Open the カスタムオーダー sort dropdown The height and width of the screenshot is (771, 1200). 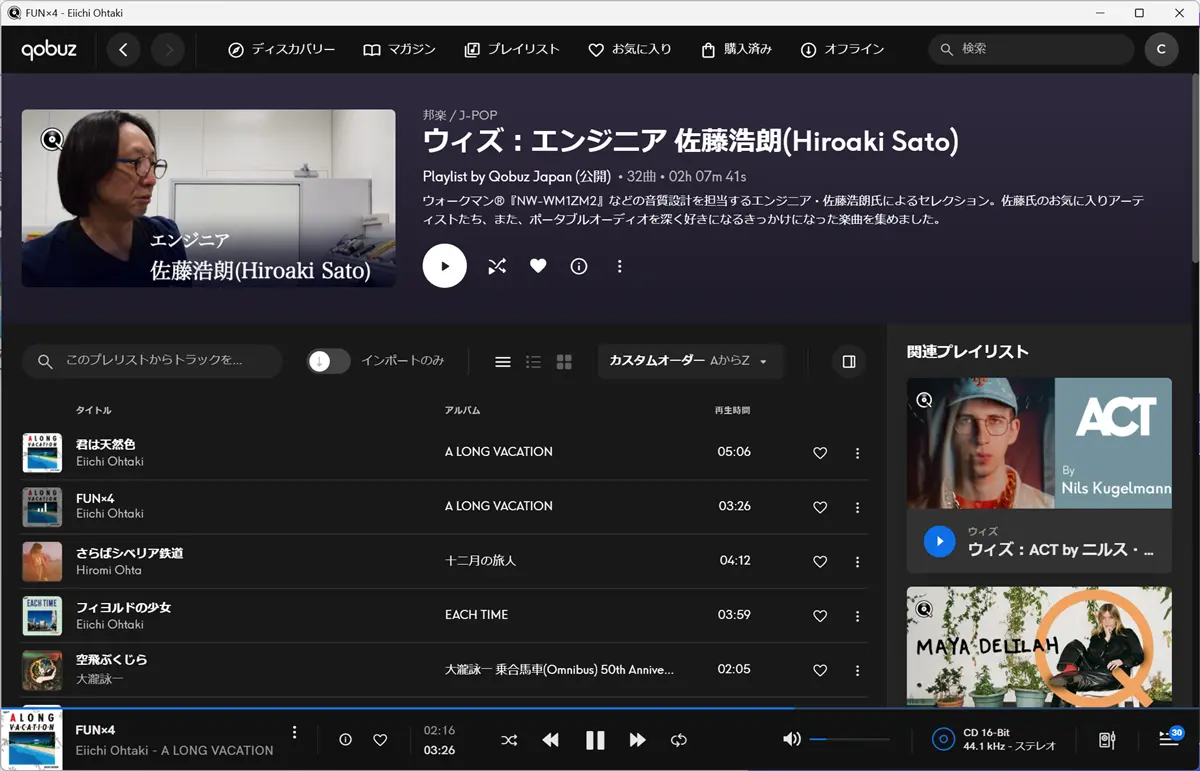pos(690,361)
